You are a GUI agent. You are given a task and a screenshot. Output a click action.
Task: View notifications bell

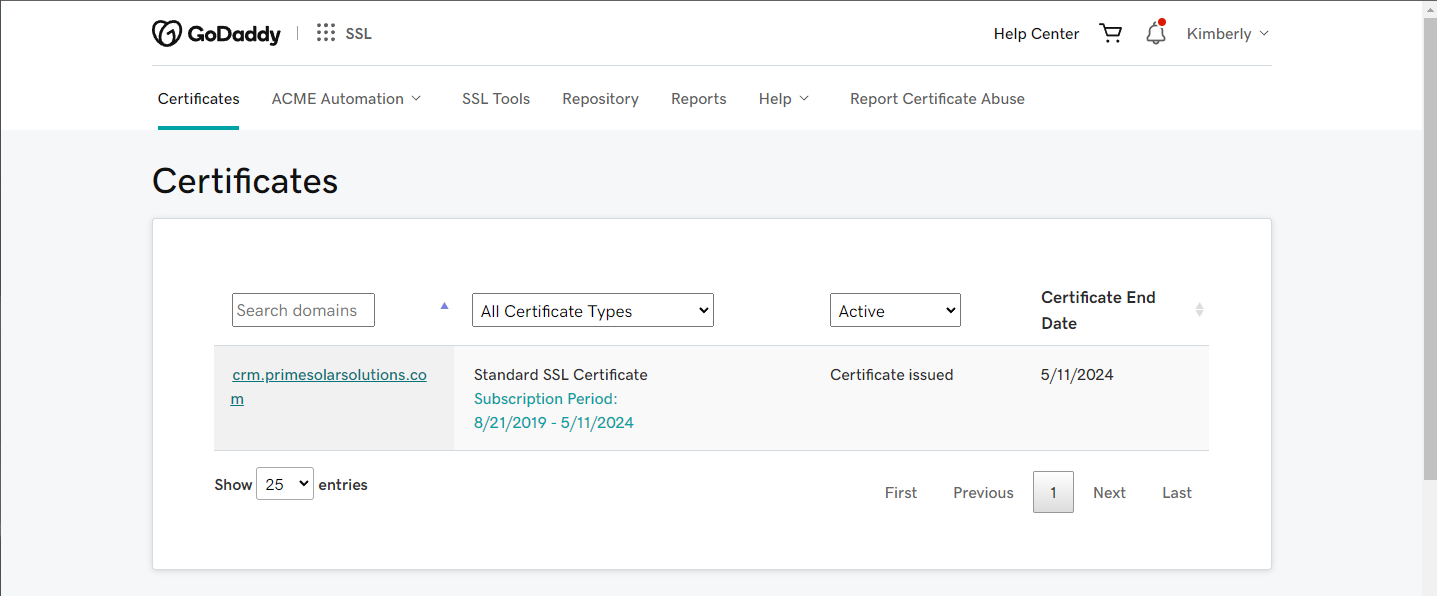click(x=1156, y=33)
